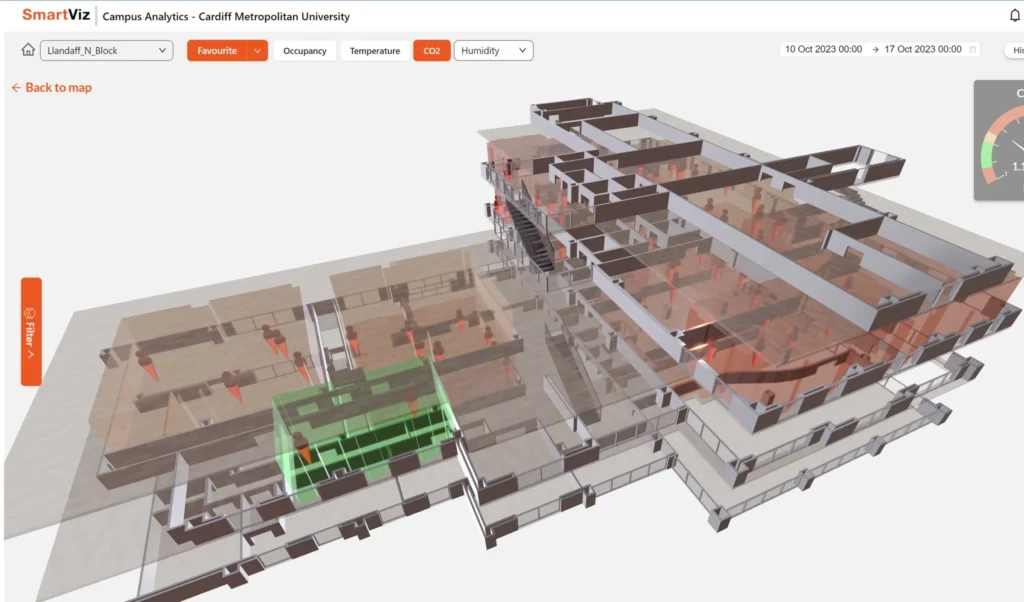
Task: Edit the end date 17 Oct 2023
Action: tap(922, 50)
